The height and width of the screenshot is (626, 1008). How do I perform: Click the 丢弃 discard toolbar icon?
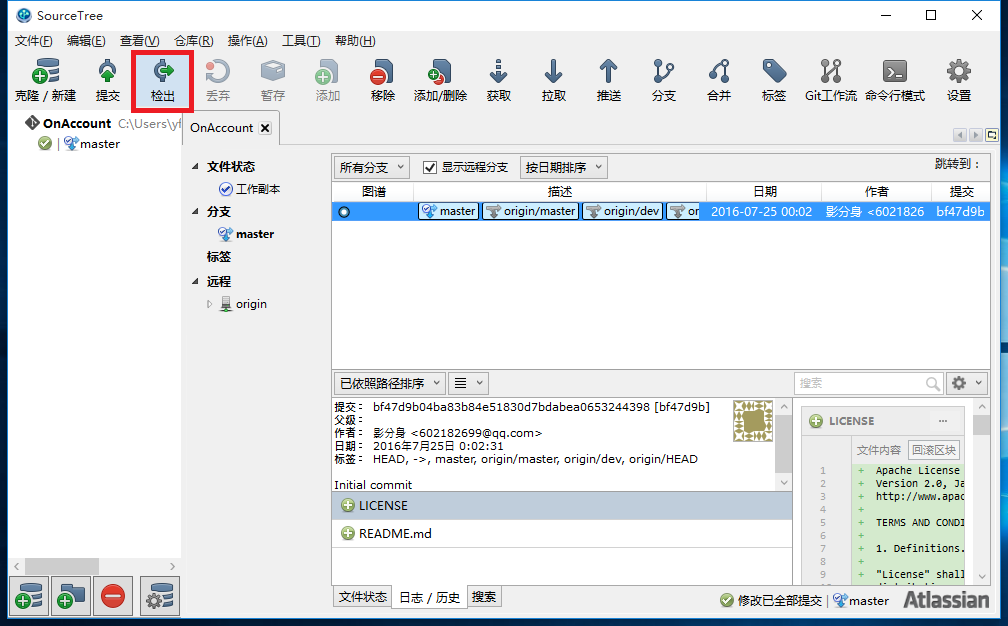pos(217,80)
